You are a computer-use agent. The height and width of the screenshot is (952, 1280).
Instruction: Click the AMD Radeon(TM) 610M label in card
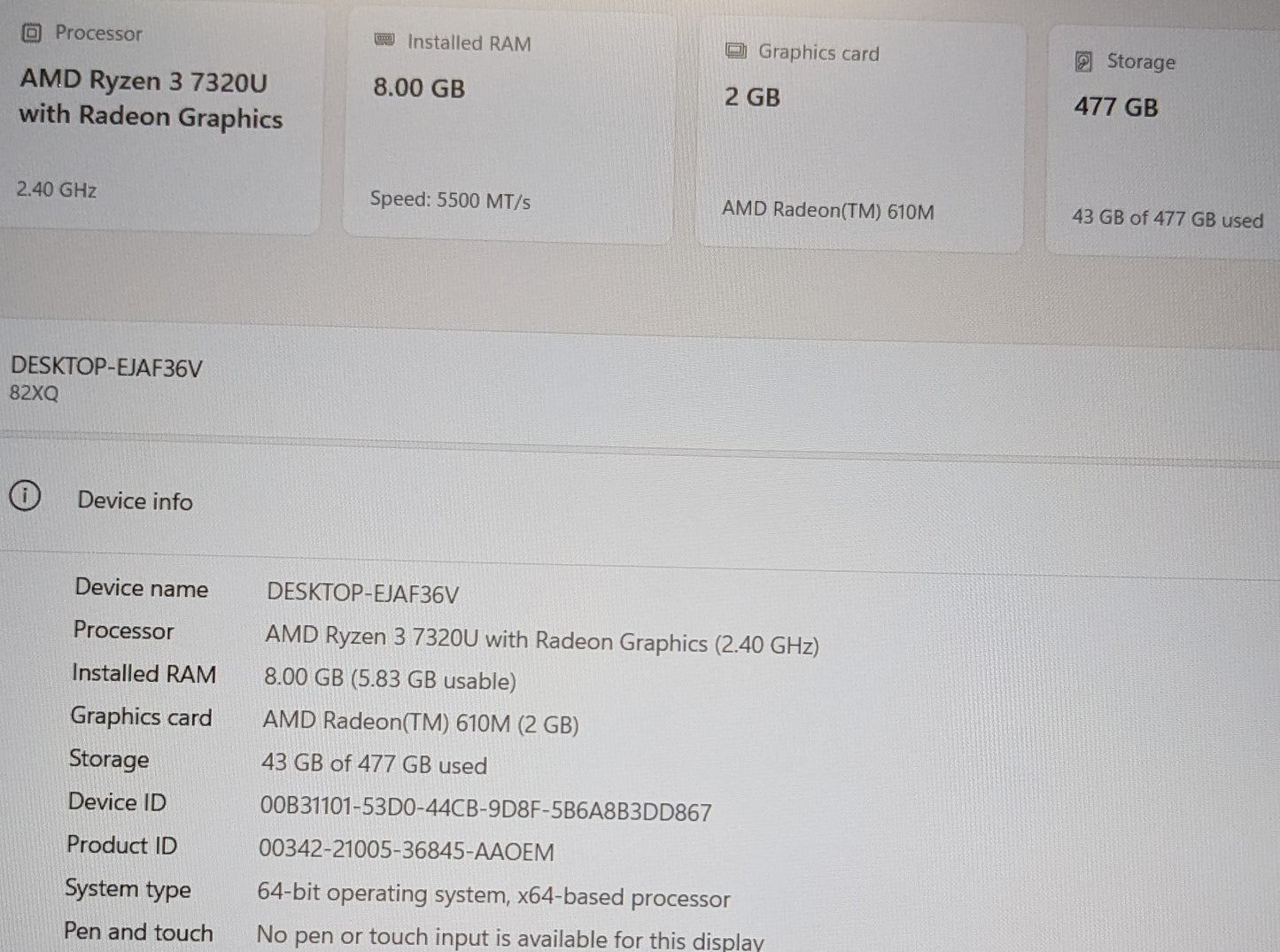pyautogui.click(x=828, y=211)
